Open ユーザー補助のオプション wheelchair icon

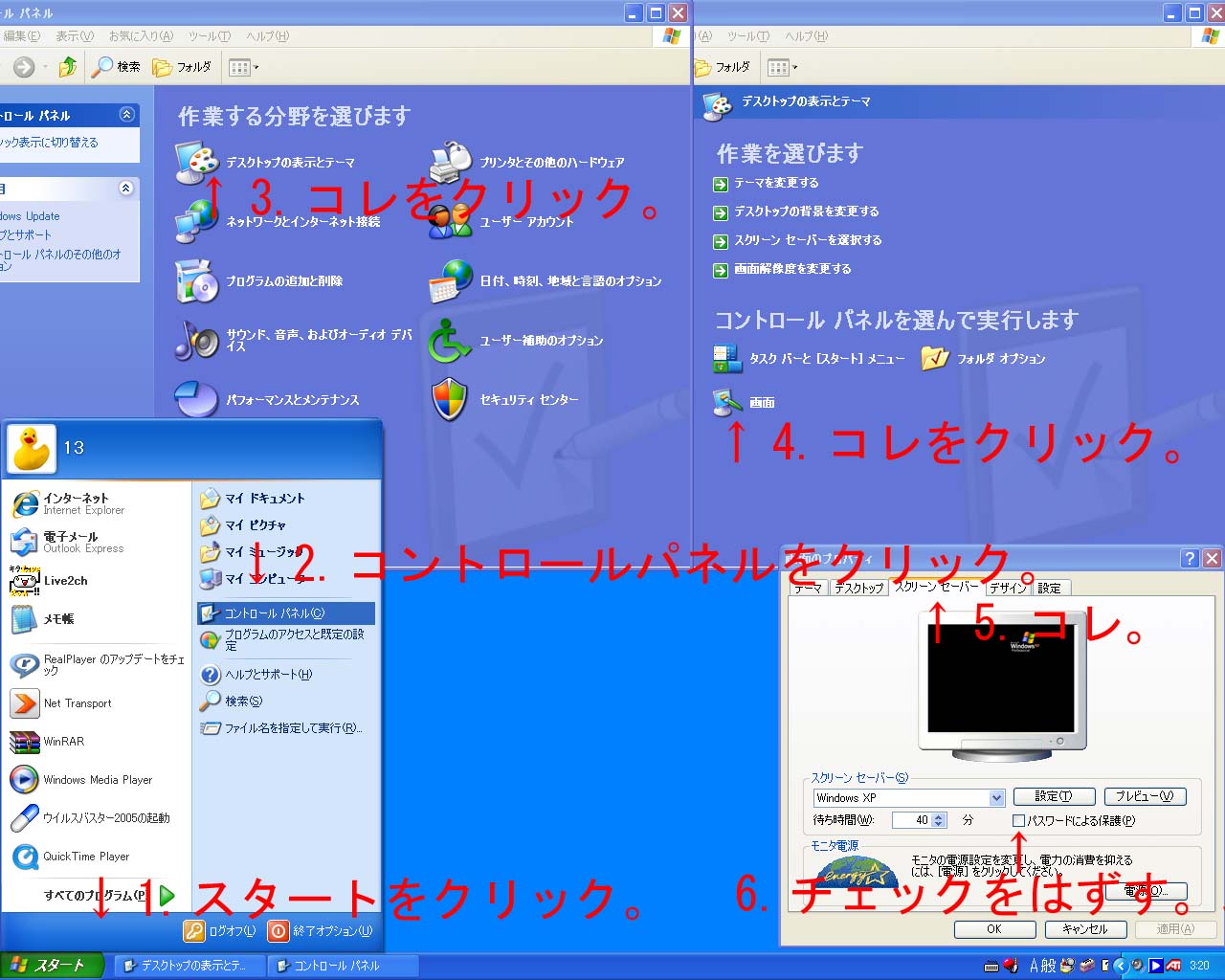tap(451, 340)
